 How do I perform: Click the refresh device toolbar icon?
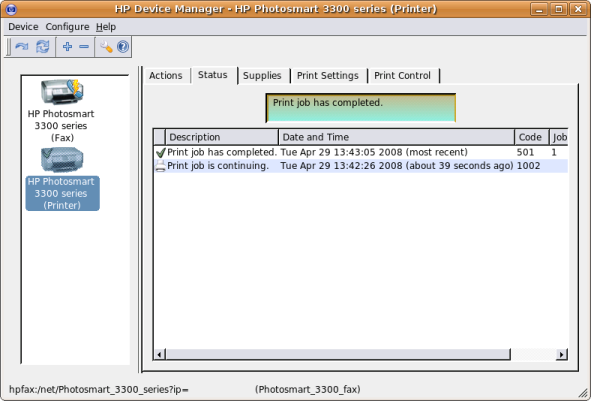click(22, 47)
